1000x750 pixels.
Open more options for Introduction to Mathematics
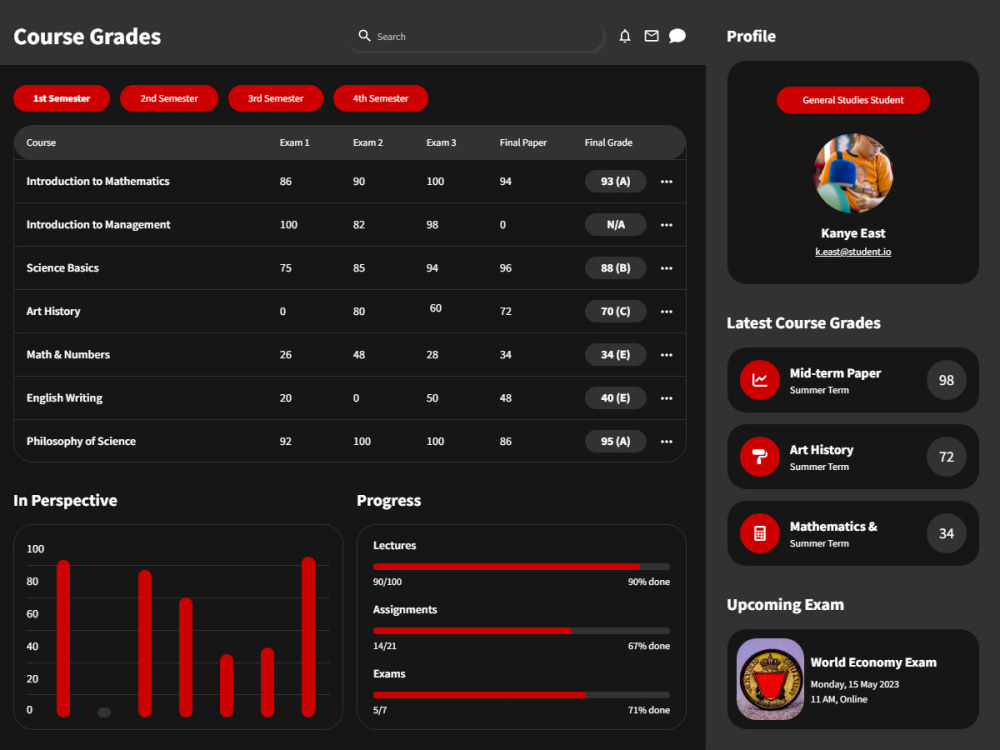click(666, 182)
